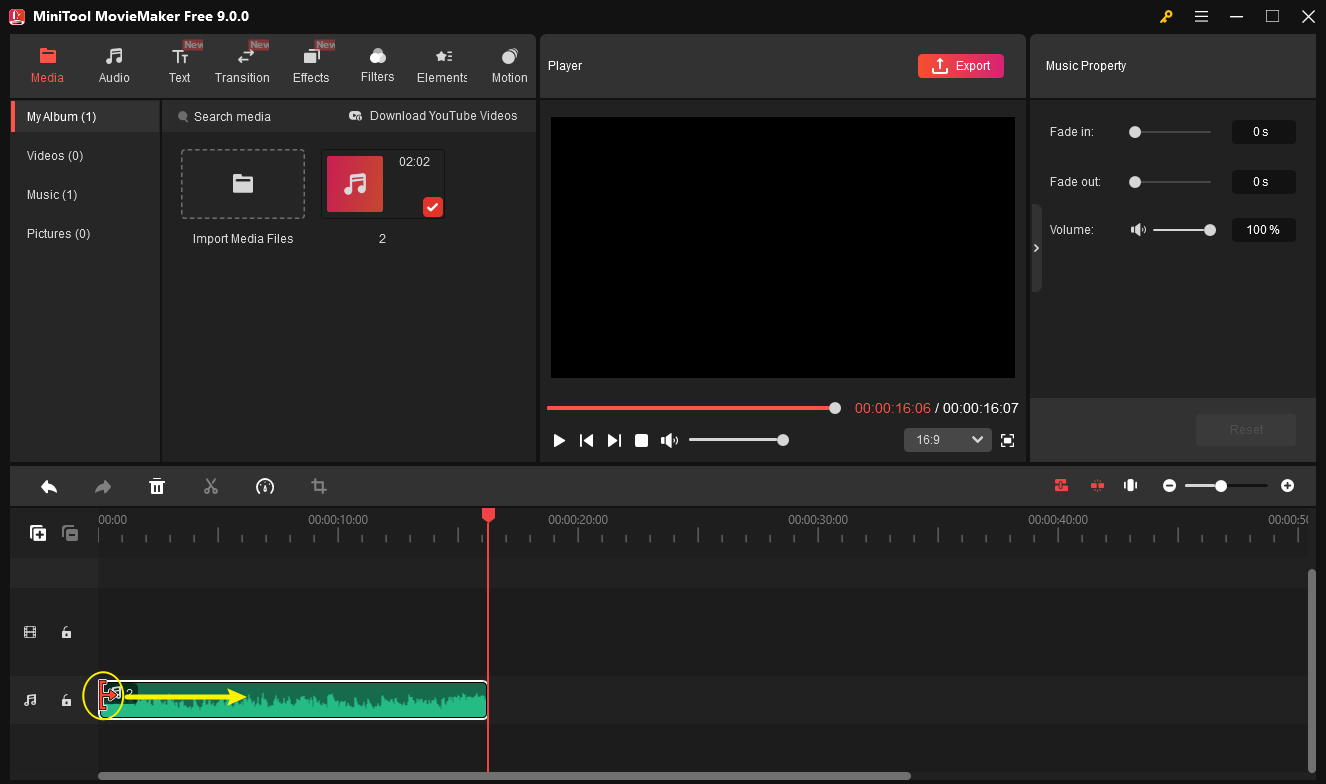Click the Fade out value field
Screen dimensions: 1326x784
[1263, 182]
